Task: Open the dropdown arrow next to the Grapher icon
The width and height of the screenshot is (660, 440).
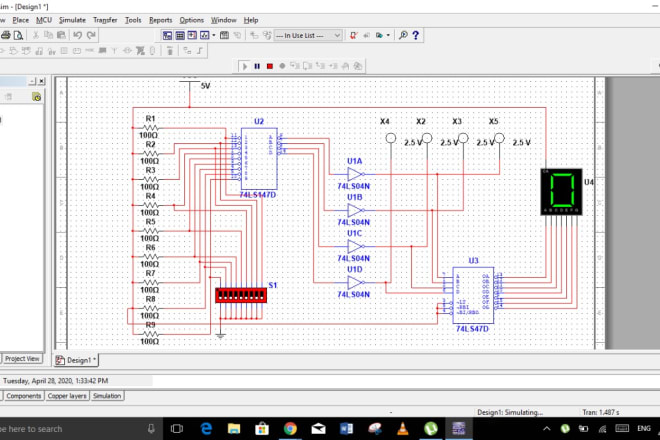Action: tap(214, 35)
